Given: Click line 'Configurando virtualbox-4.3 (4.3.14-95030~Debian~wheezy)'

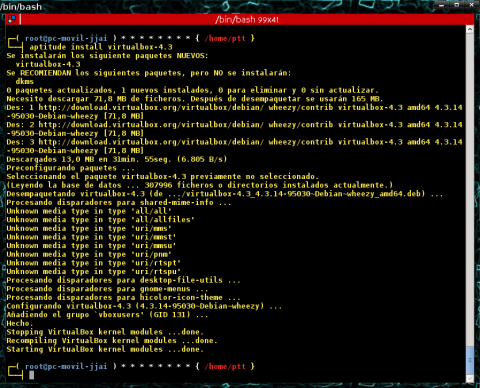Looking at the screenshot, I should tap(144, 306).
